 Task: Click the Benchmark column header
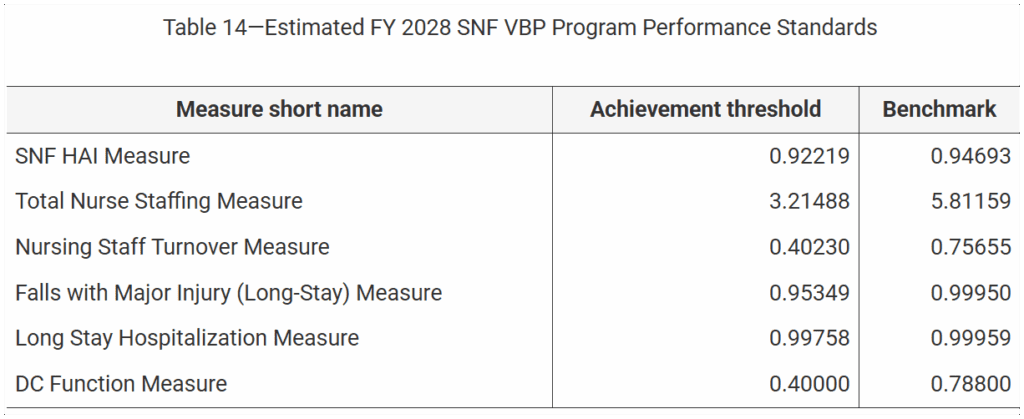point(939,109)
